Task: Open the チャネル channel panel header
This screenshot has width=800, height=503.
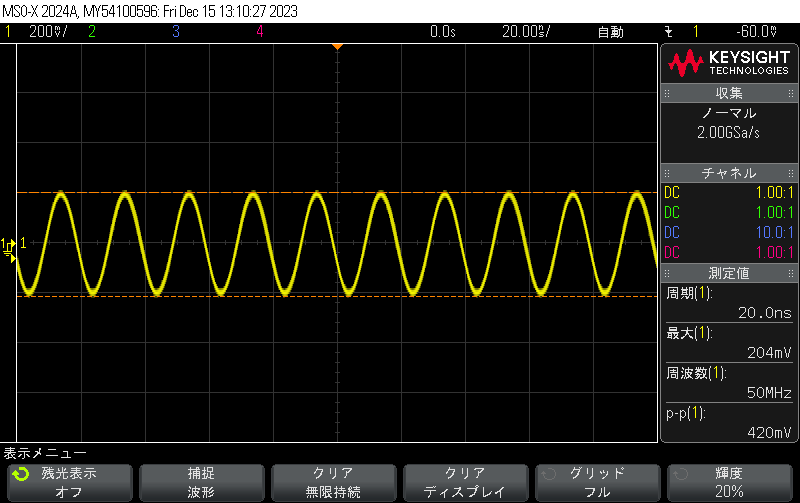Action: [729, 173]
